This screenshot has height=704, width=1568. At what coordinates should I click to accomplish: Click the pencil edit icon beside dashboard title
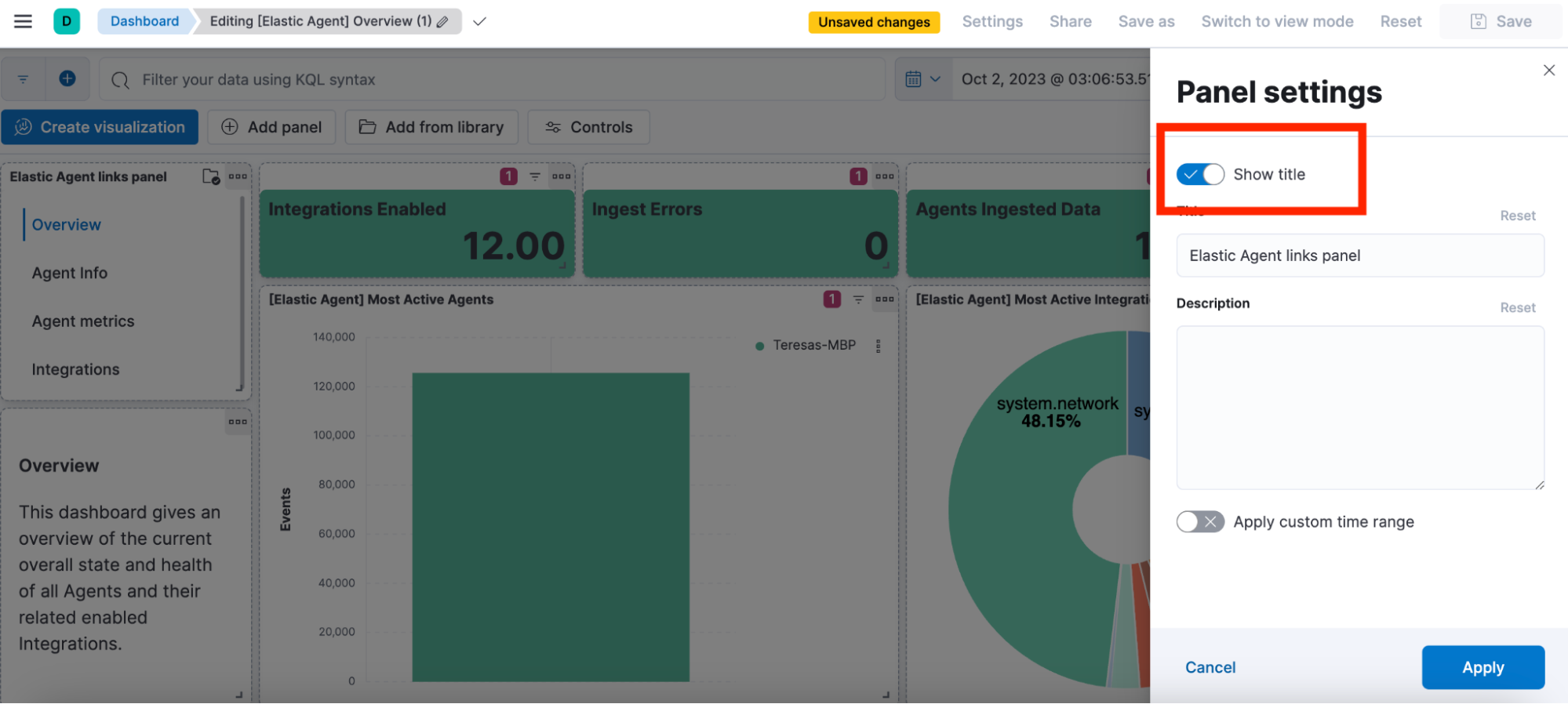(x=443, y=22)
